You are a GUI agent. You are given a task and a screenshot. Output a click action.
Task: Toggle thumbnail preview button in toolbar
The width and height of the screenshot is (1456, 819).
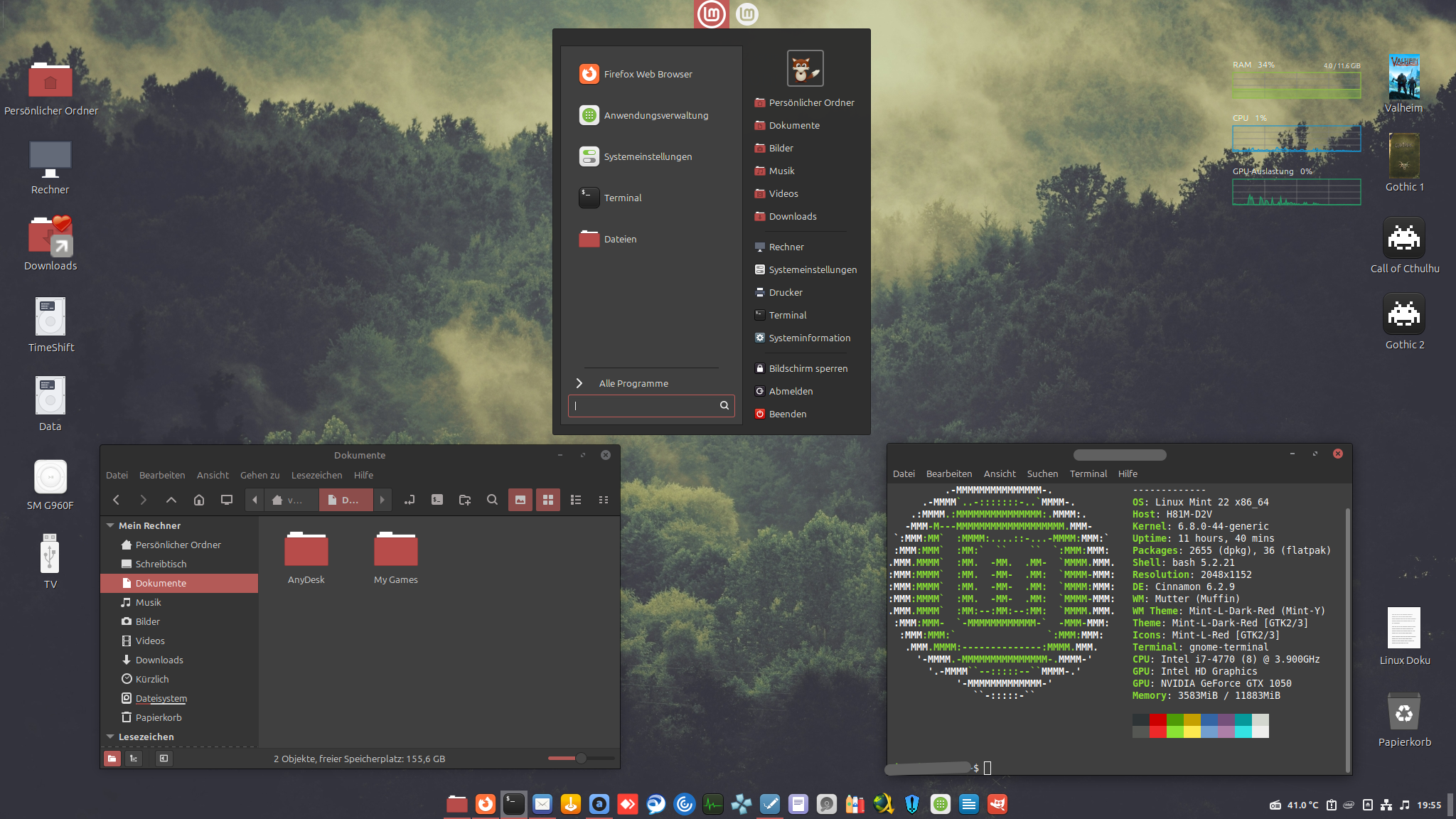[x=520, y=500]
